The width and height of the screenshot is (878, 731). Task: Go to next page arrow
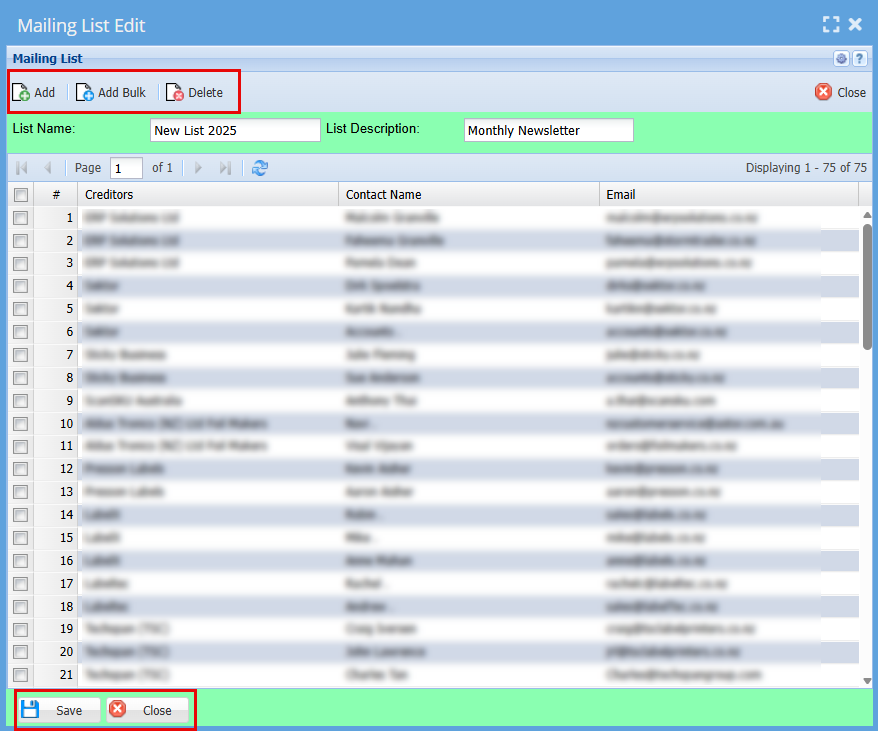click(x=198, y=167)
